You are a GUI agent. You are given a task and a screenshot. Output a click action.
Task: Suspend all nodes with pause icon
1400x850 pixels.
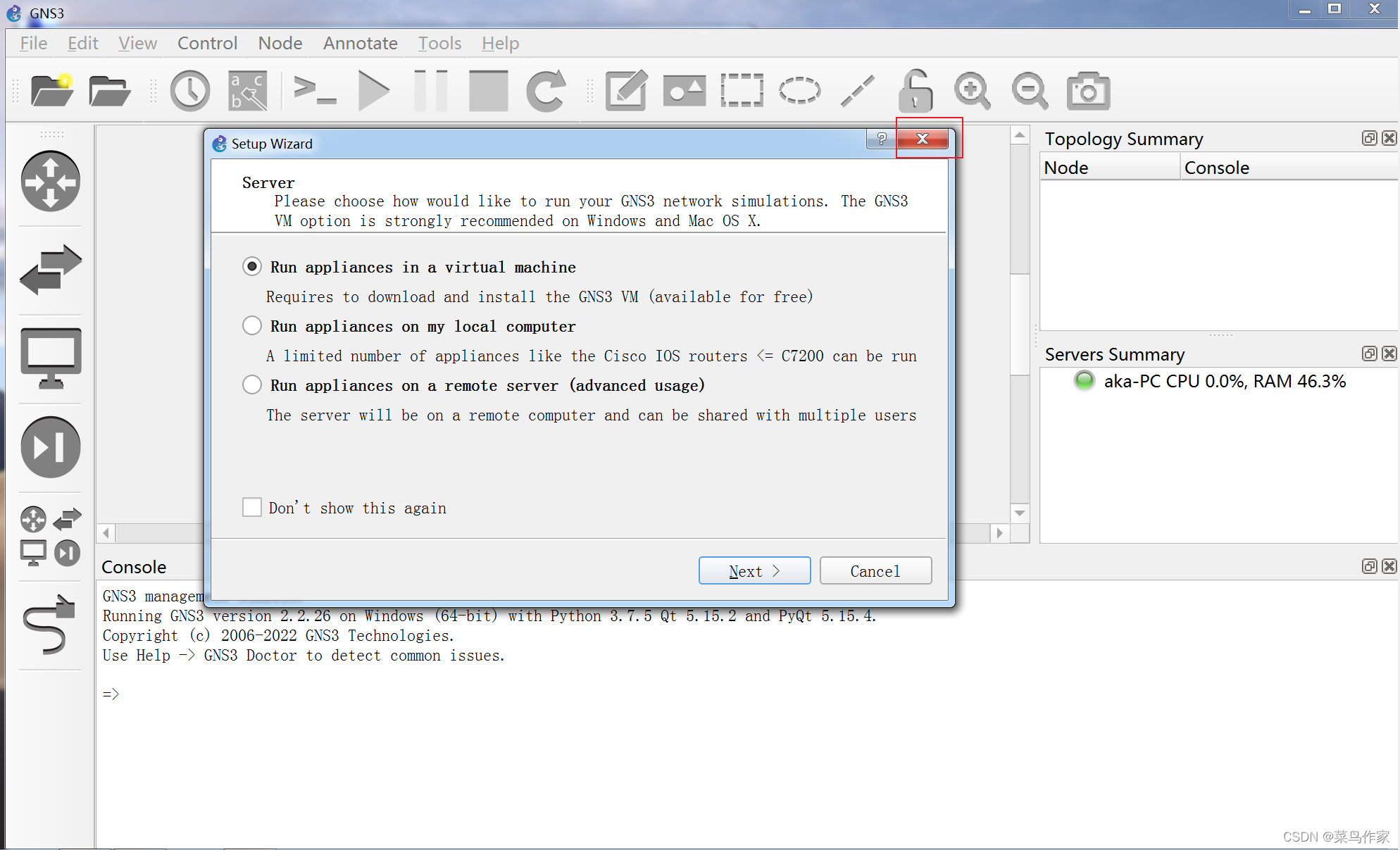(431, 91)
